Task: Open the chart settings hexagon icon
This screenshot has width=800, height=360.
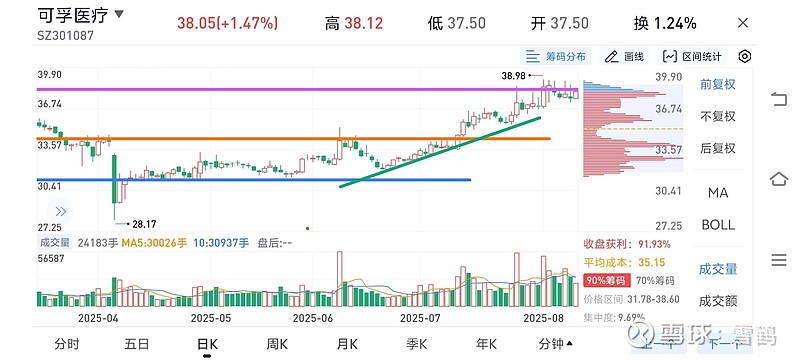Action: [744, 56]
